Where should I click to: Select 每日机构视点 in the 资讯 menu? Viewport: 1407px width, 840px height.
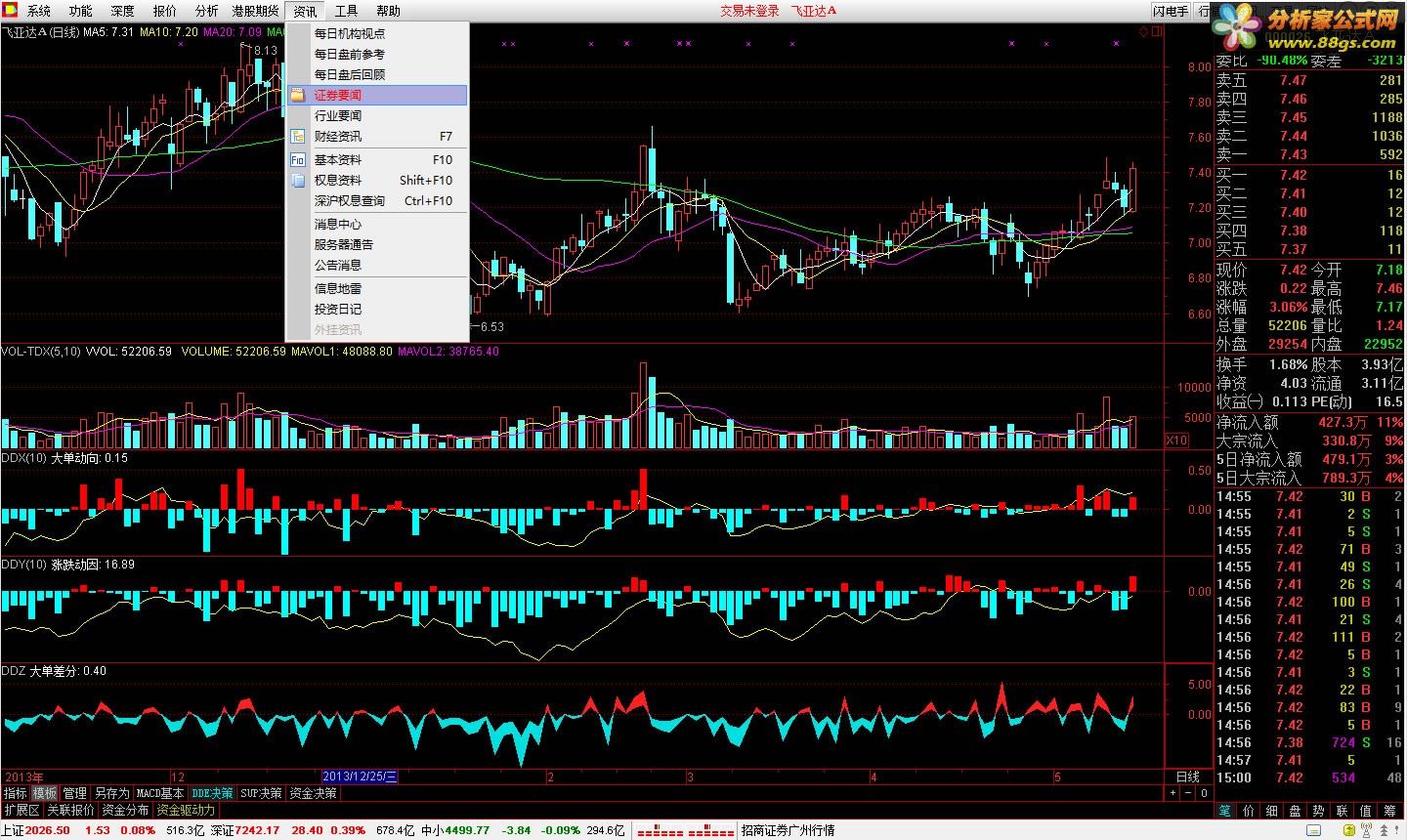click(377, 33)
